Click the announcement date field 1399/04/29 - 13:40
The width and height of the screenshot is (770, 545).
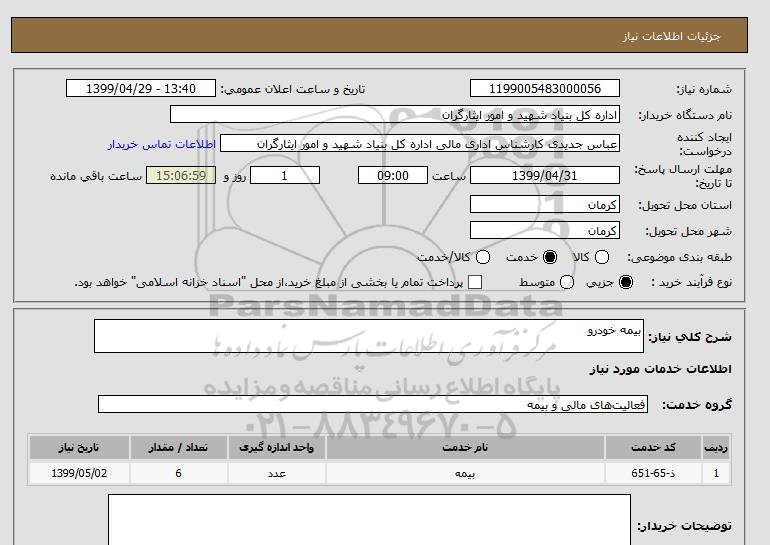click(x=140, y=89)
